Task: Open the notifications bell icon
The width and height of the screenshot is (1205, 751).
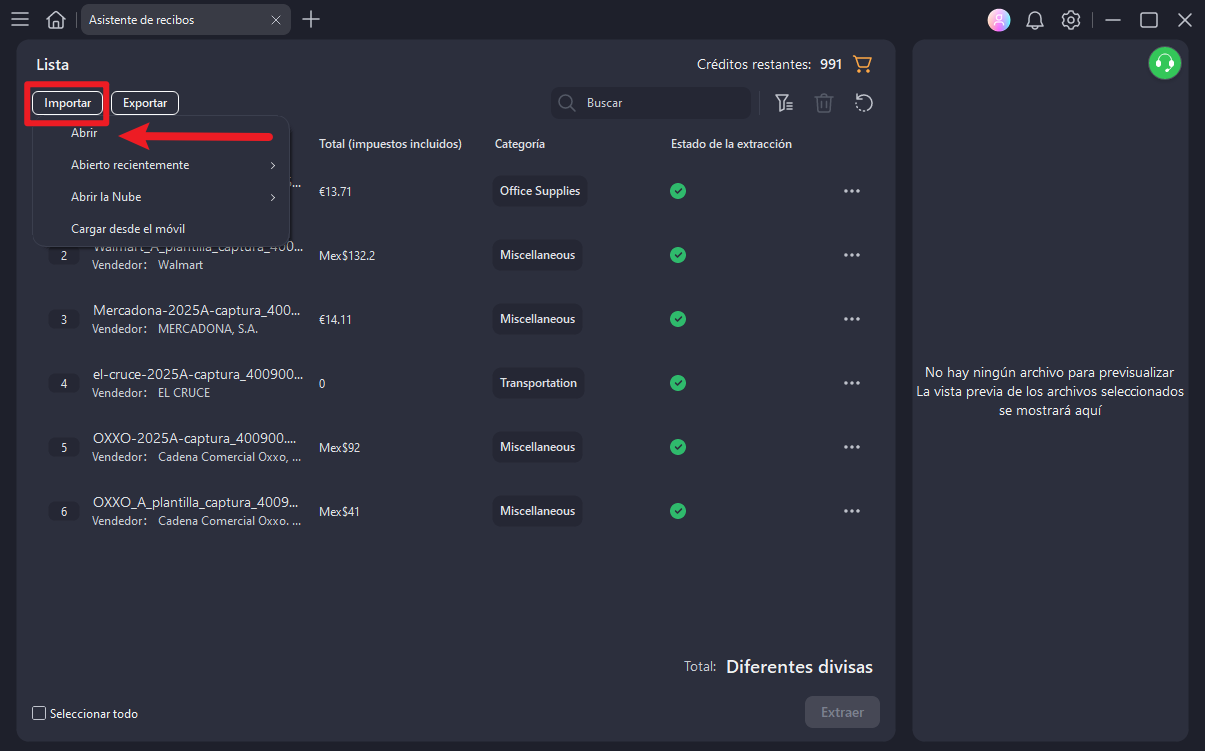Action: tap(1035, 20)
